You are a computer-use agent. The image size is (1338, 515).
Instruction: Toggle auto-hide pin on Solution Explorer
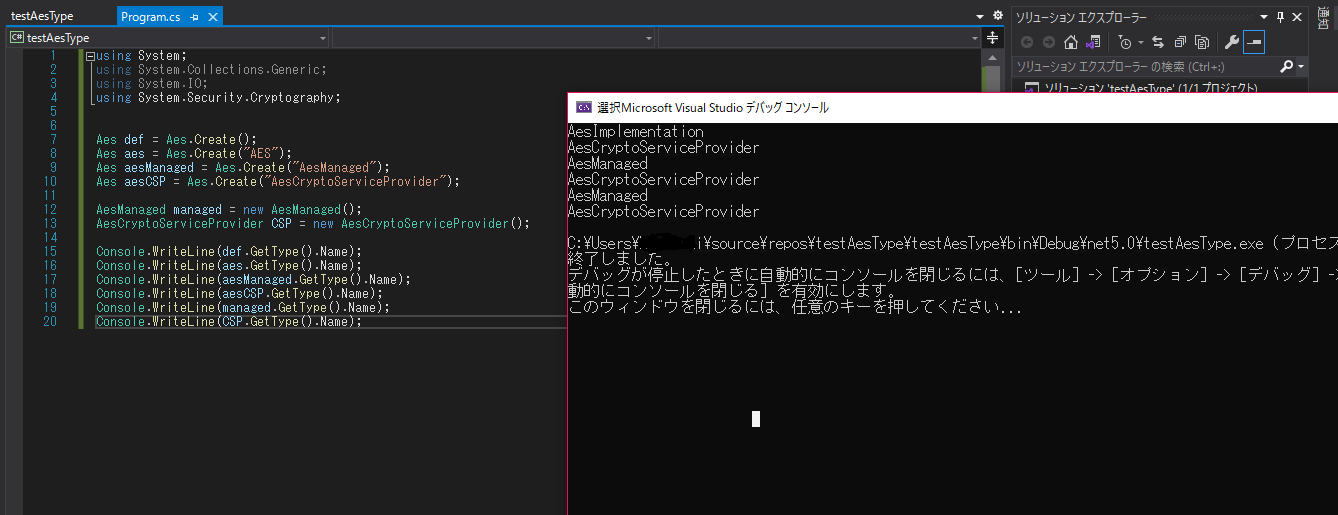(x=1280, y=17)
